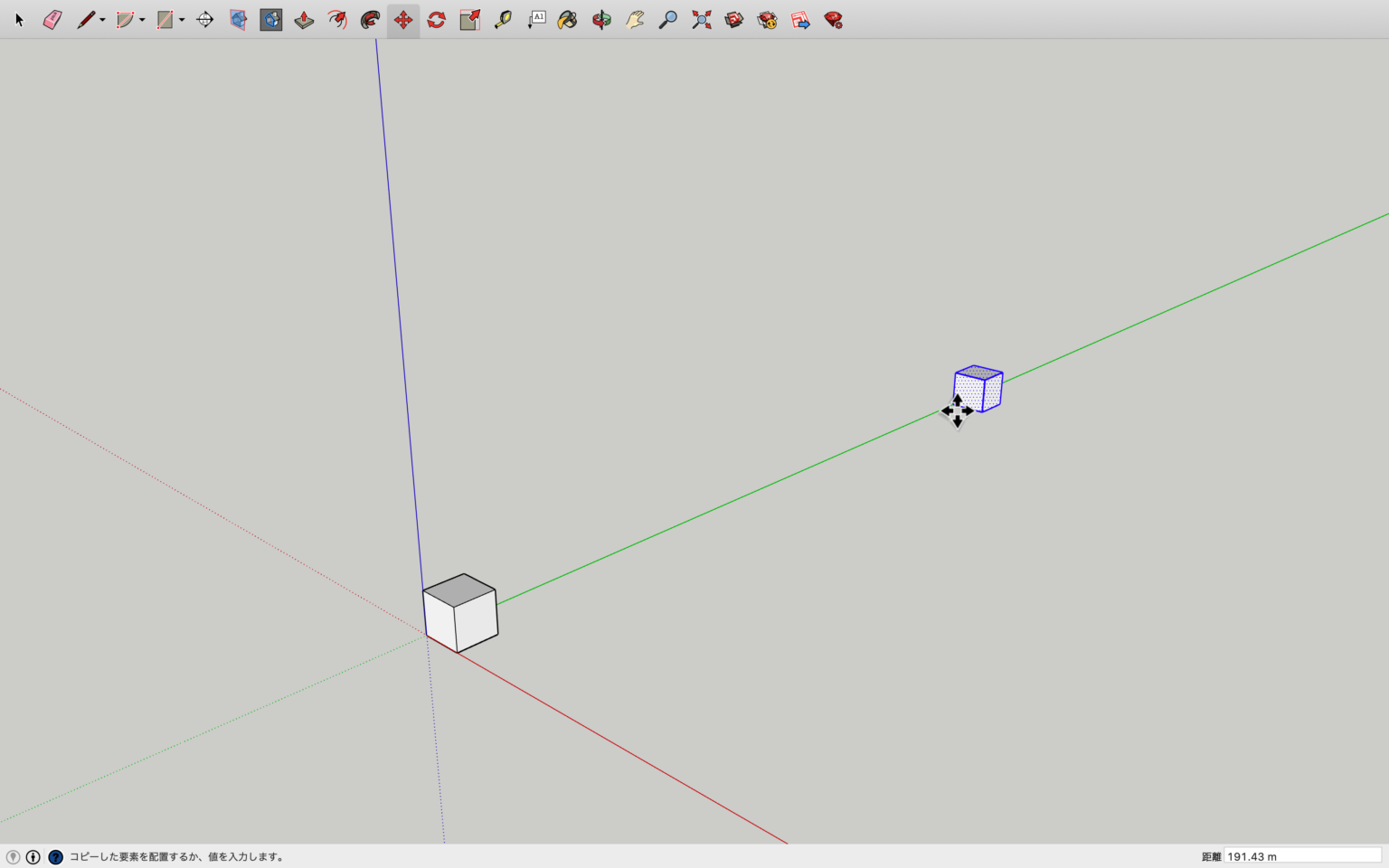Activate the Orbit tool
The width and height of the screenshot is (1389, 868).
pyautogui.click(x=601, y=20)
